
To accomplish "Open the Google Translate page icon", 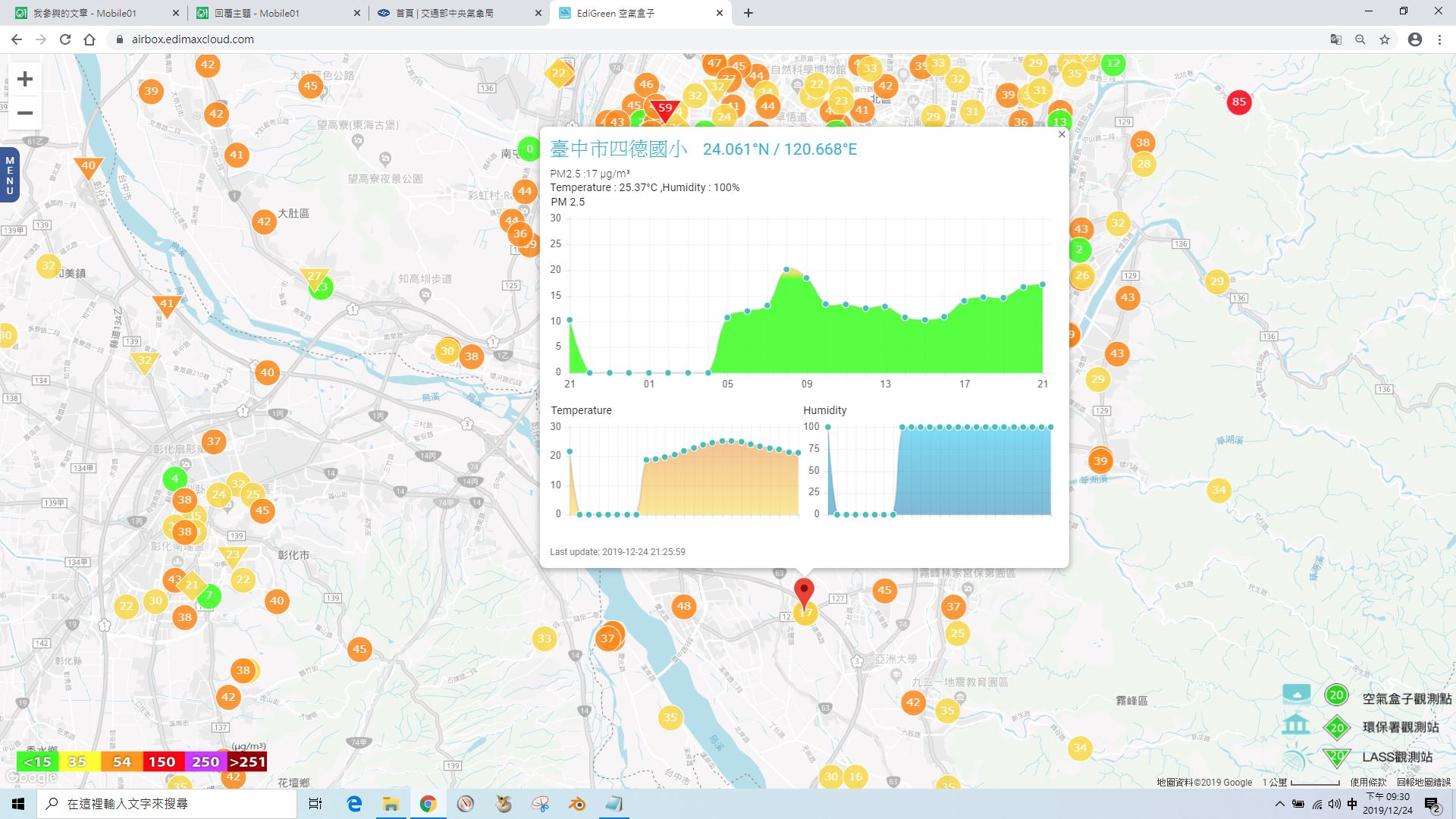I will (1336, 39).
